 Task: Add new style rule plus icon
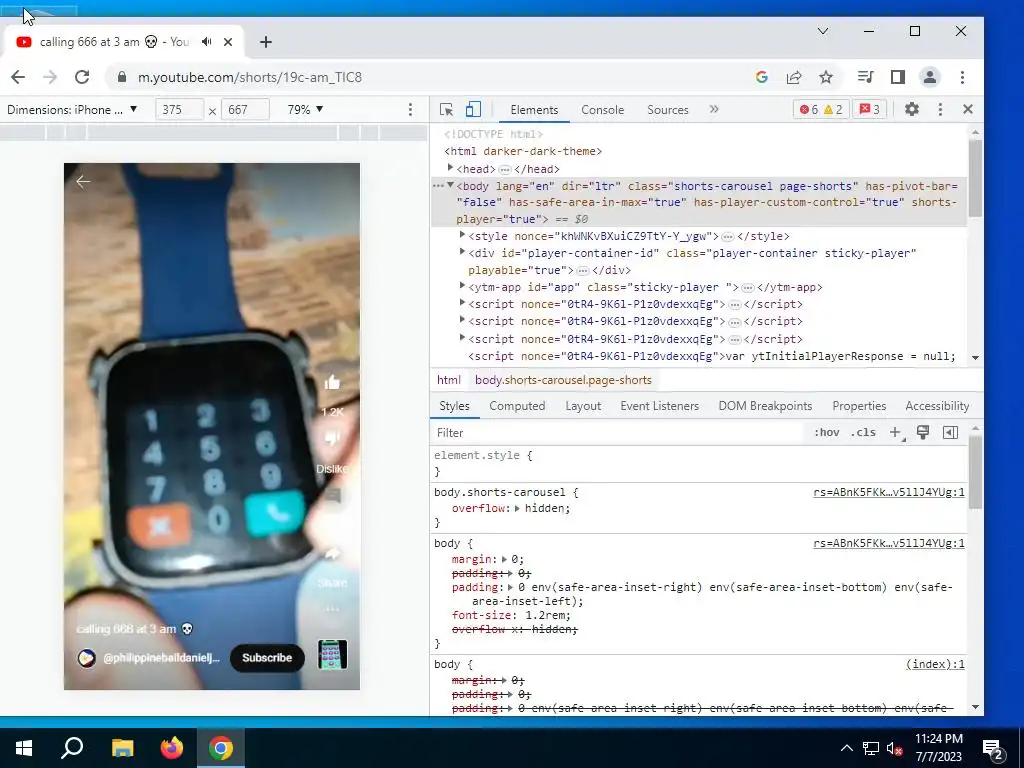[896, 432]
